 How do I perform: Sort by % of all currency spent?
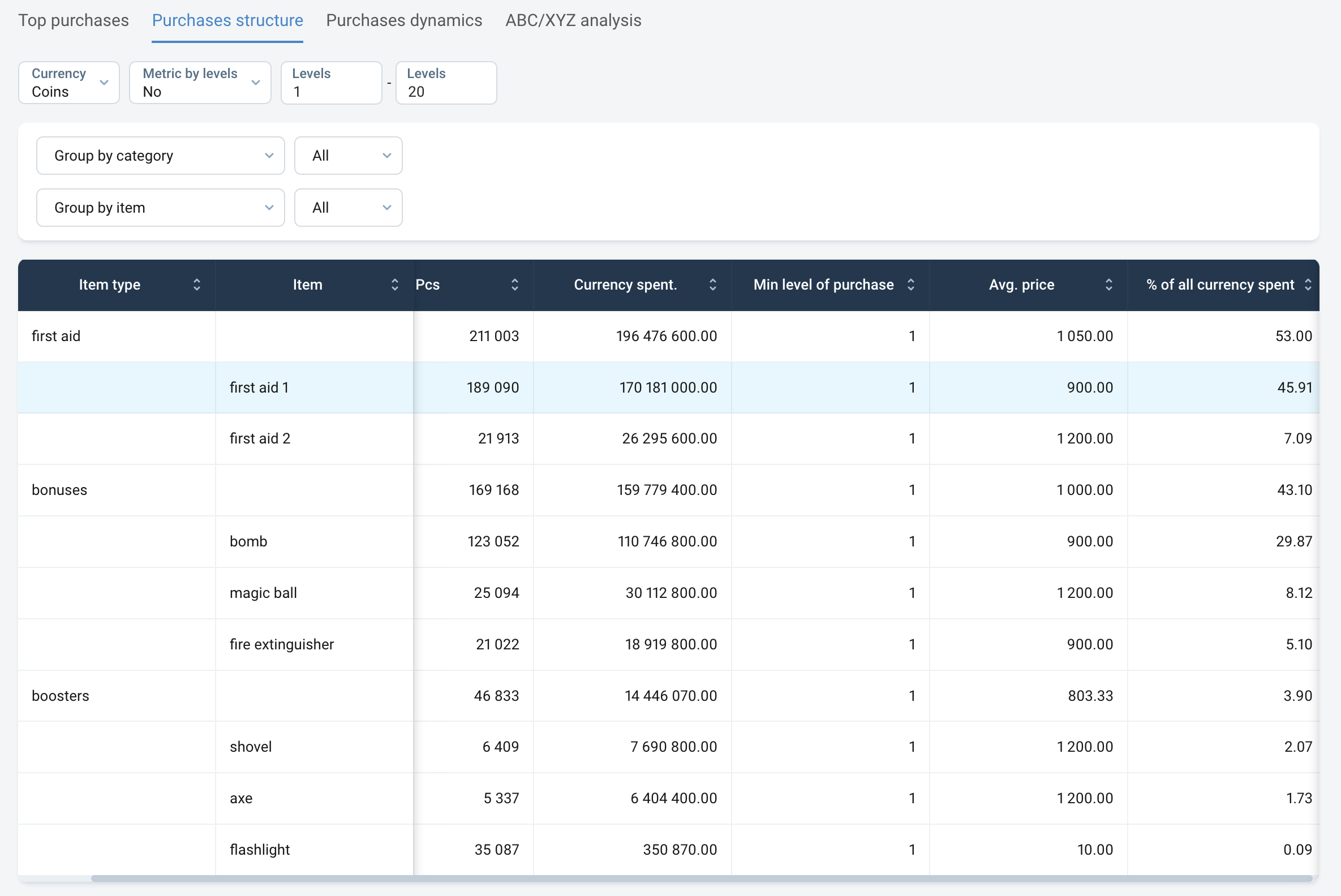point(1307,285)
